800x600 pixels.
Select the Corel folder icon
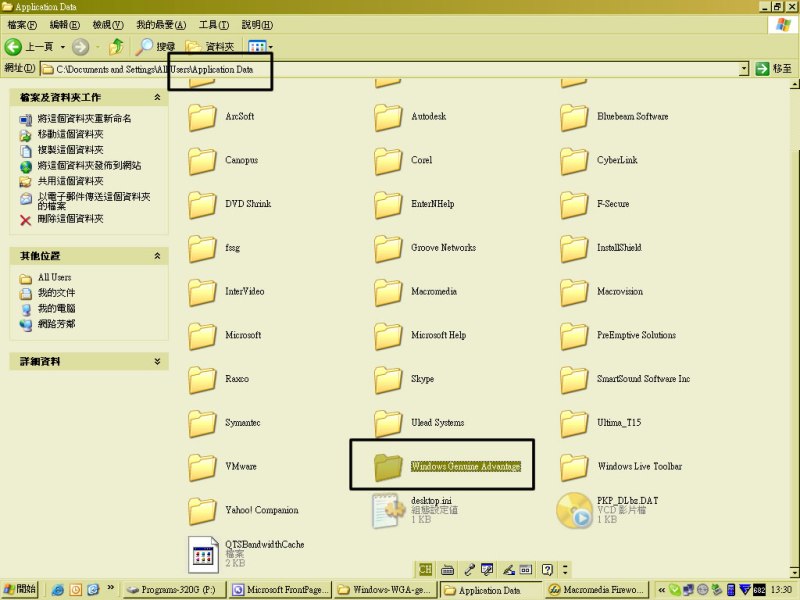(388, 161)
